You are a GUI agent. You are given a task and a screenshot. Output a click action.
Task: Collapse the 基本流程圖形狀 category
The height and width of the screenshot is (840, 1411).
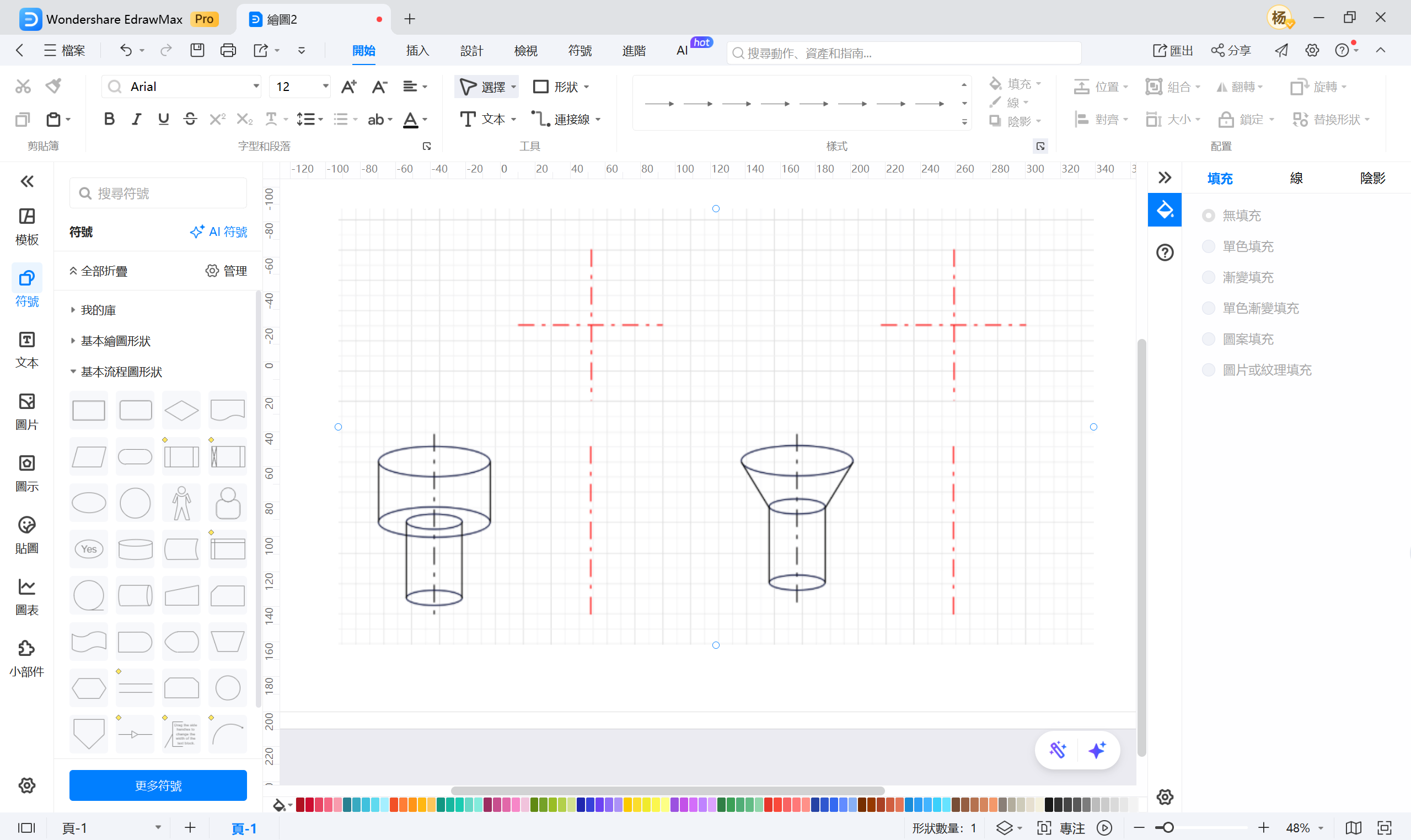coord(121,371)
